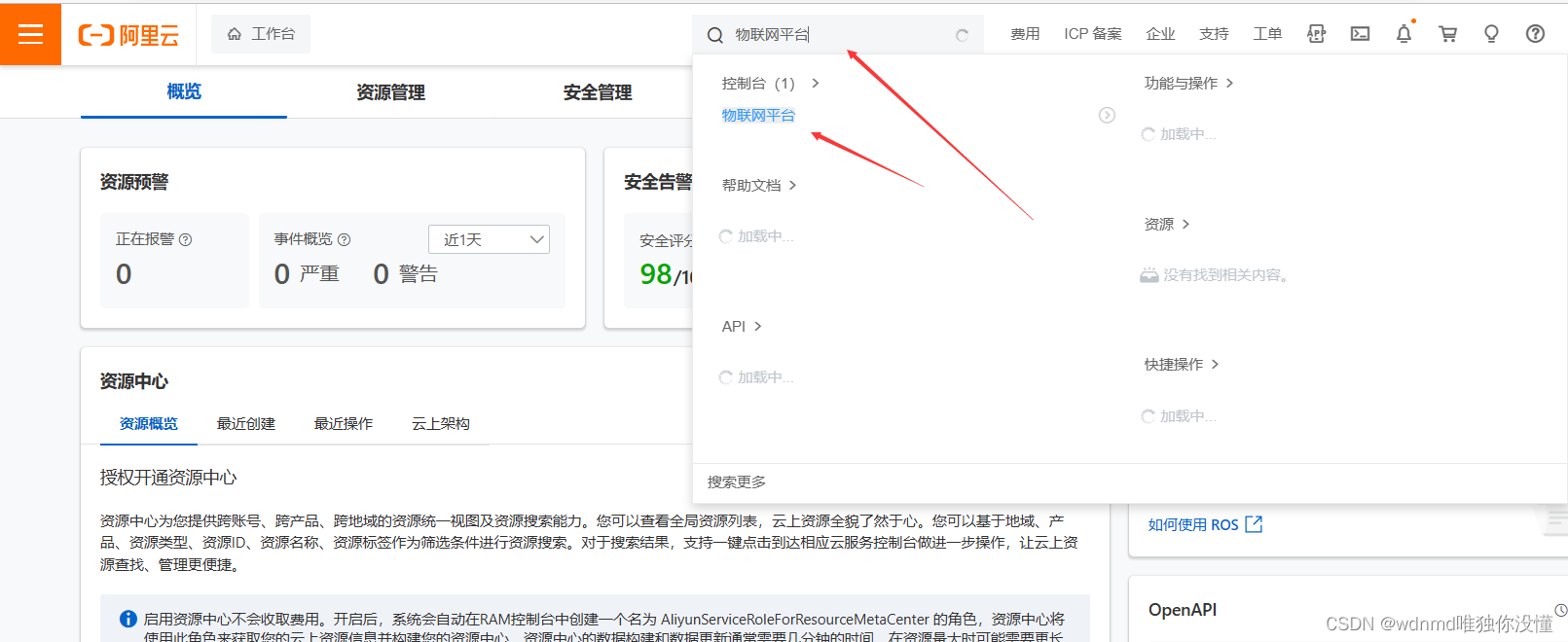Open the 支持 menu
The image size is (1568, 642).
pos(1214,34)
